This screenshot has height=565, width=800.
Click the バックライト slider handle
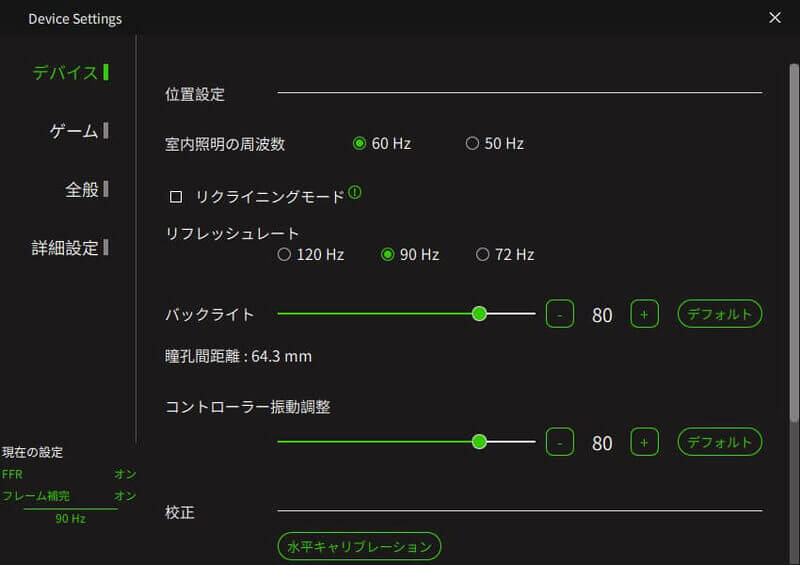pyautogui.click(x=479, y=314)
